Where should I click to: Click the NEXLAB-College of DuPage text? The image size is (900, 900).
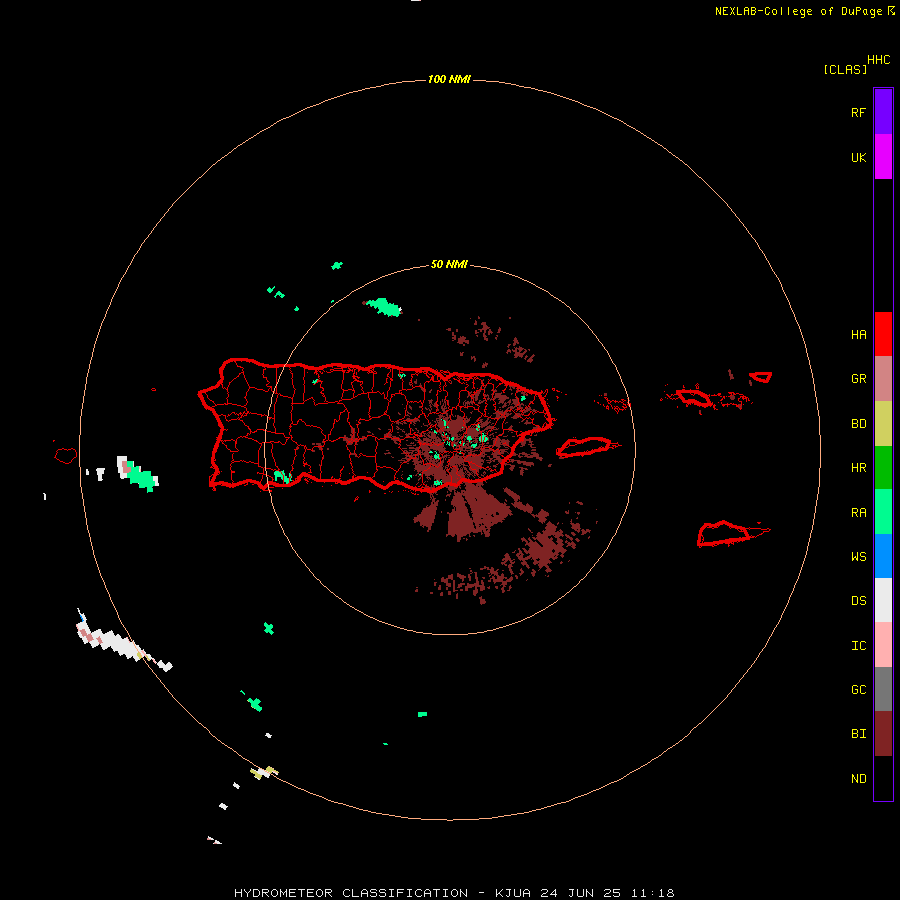click(798, 11)
